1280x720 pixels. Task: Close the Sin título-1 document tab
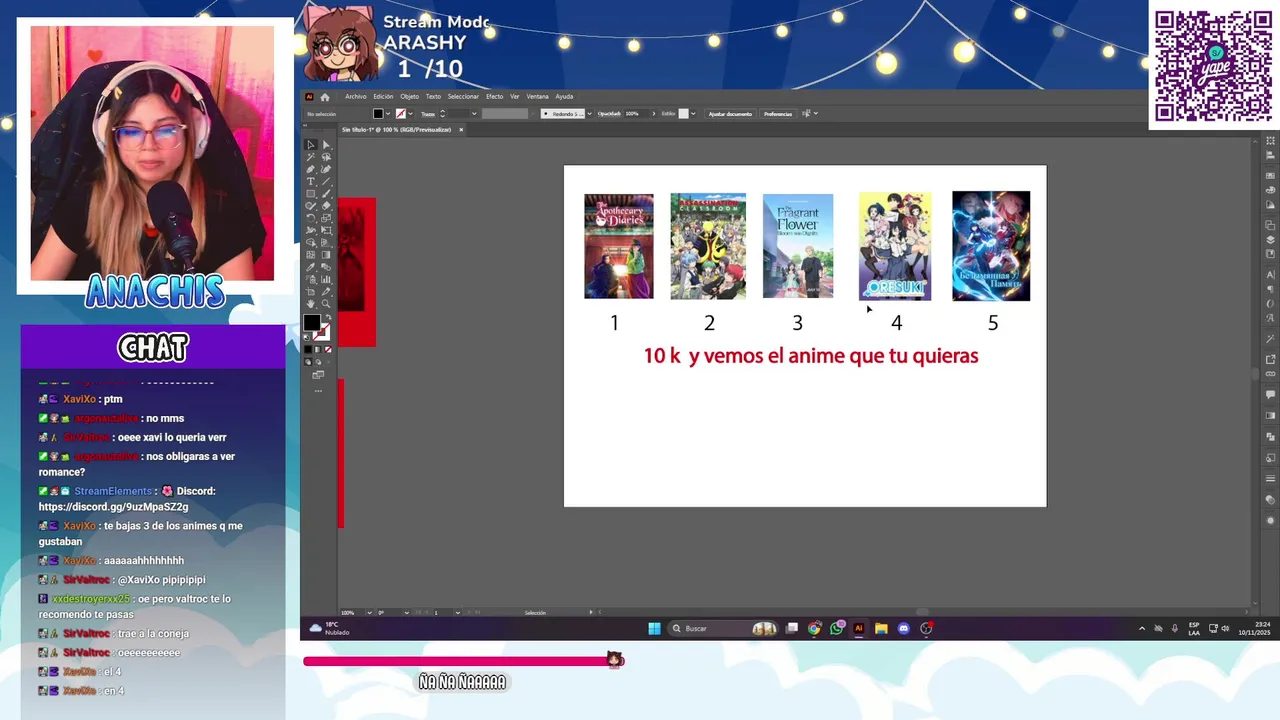[x=461, y=130]
